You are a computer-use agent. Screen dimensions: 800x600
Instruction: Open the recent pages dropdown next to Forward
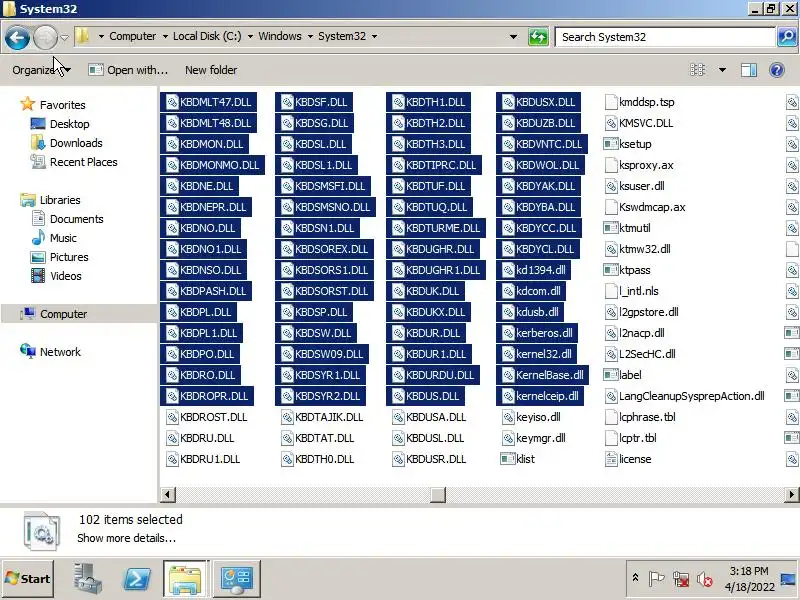tap(64, 37)
